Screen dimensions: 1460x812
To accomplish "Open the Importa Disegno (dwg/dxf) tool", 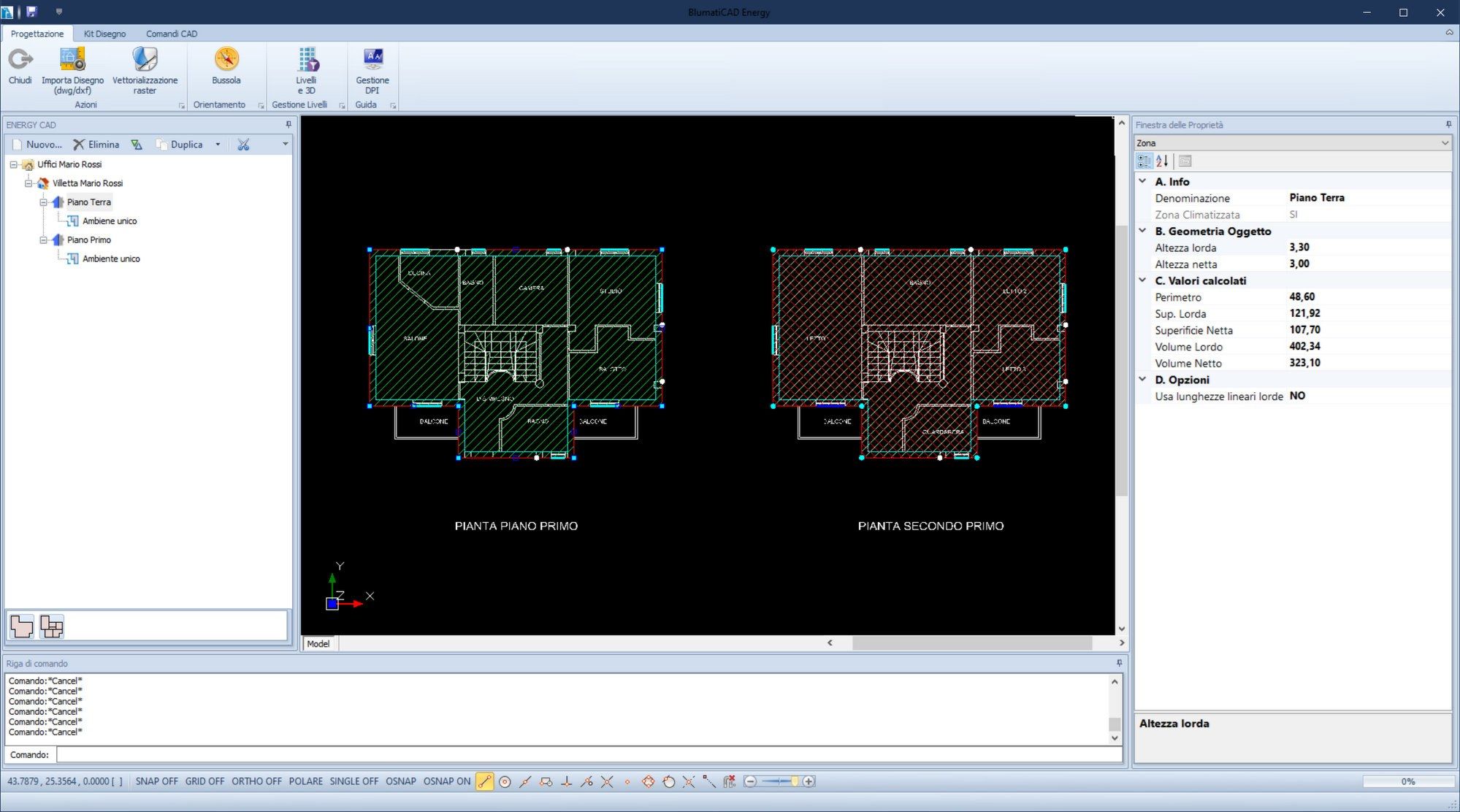I will (x=72, y=69).
